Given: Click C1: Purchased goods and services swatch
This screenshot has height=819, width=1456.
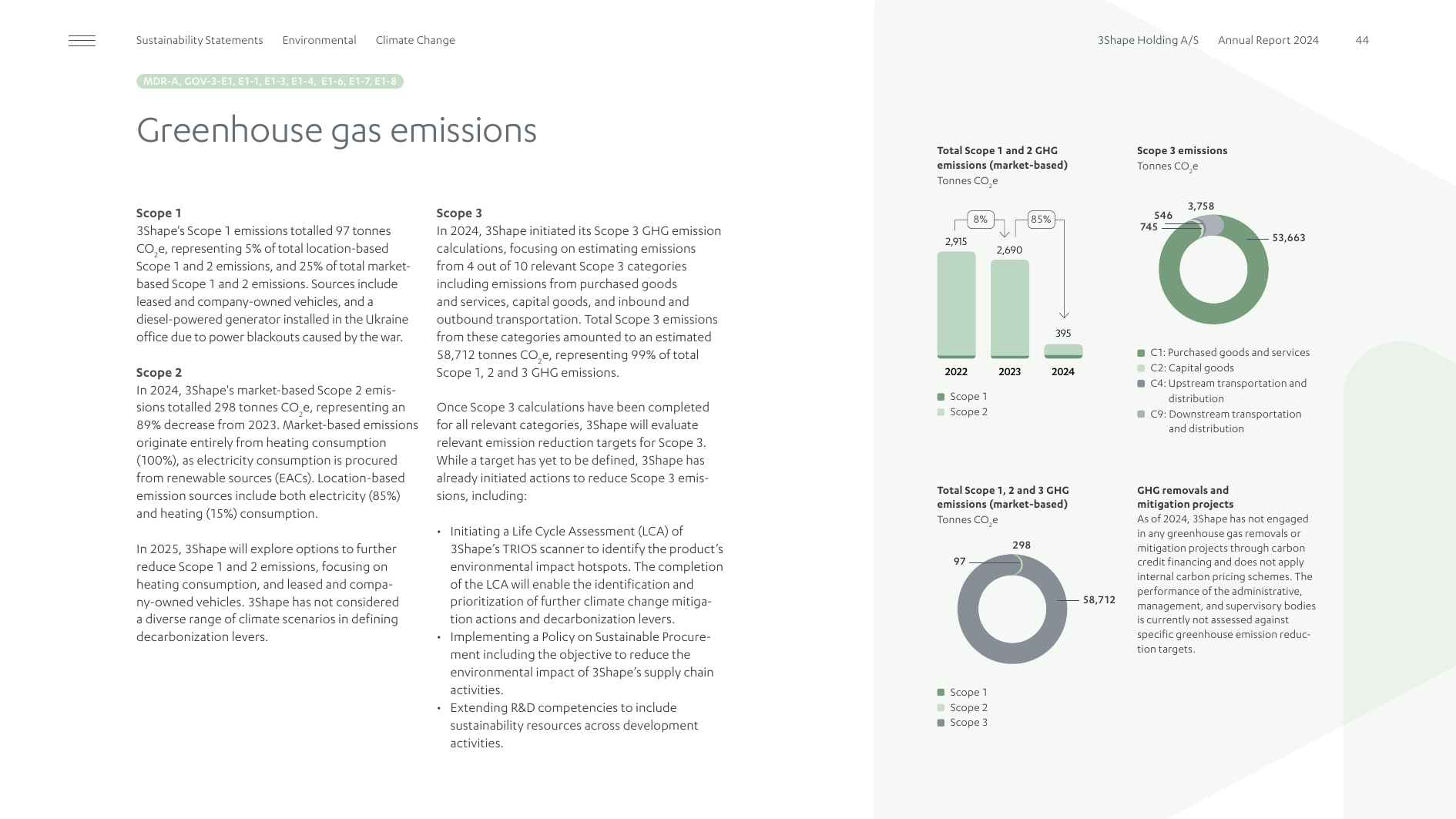Looking at the screenshot, I should [1141, 353].
